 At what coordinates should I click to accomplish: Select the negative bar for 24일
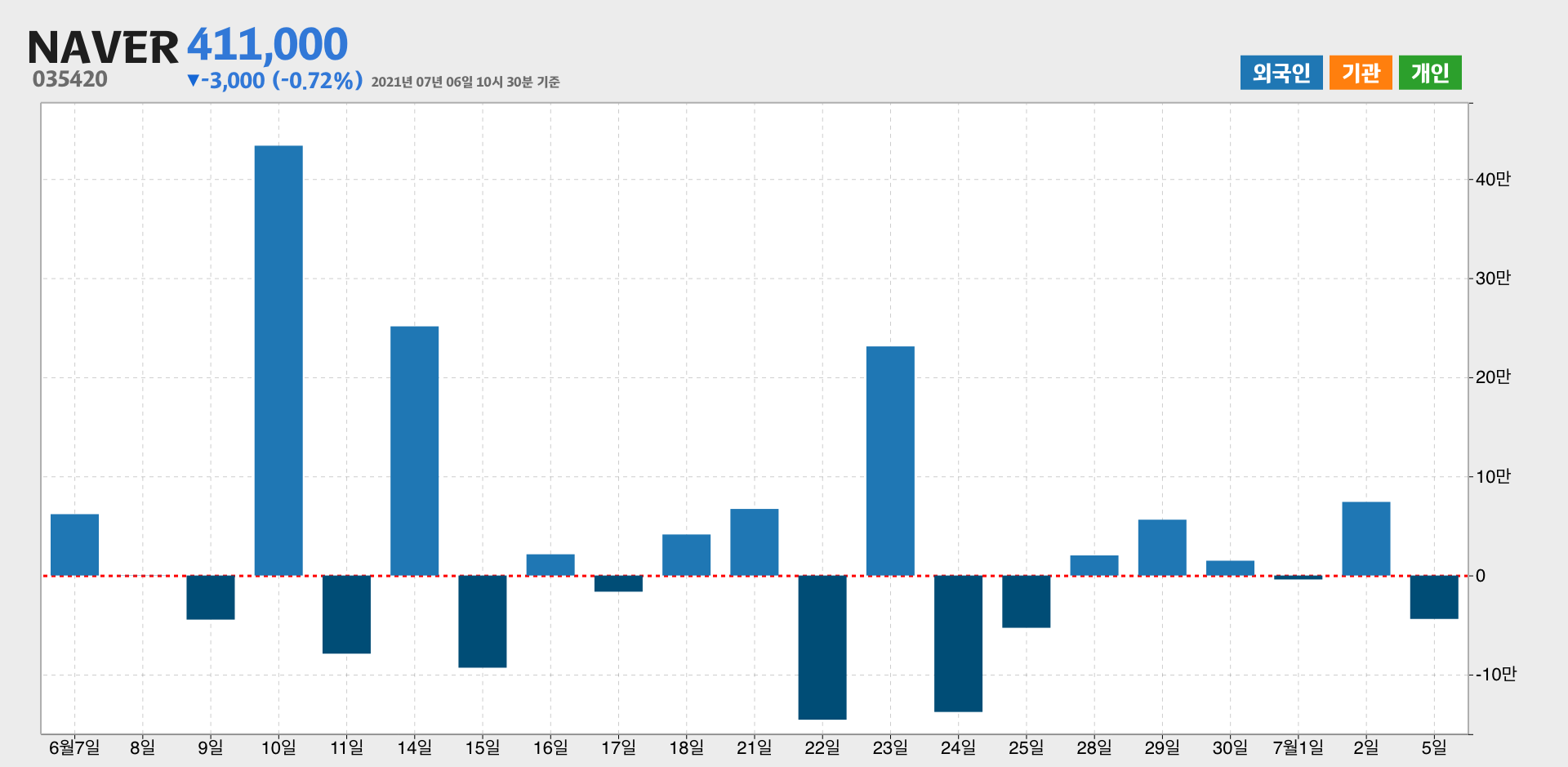click(x=959, y=644)
